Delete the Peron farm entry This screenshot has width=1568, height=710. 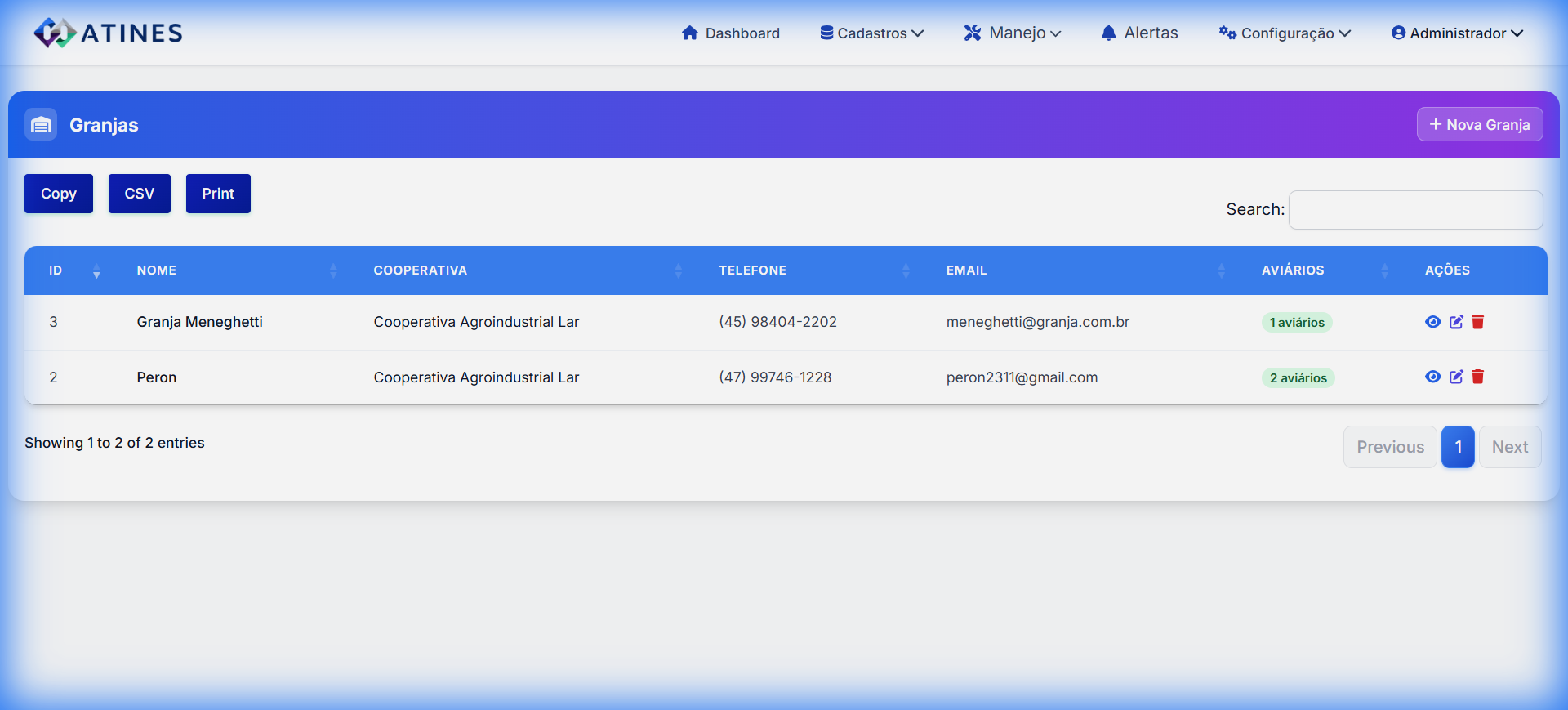(x=1477, y=377)
